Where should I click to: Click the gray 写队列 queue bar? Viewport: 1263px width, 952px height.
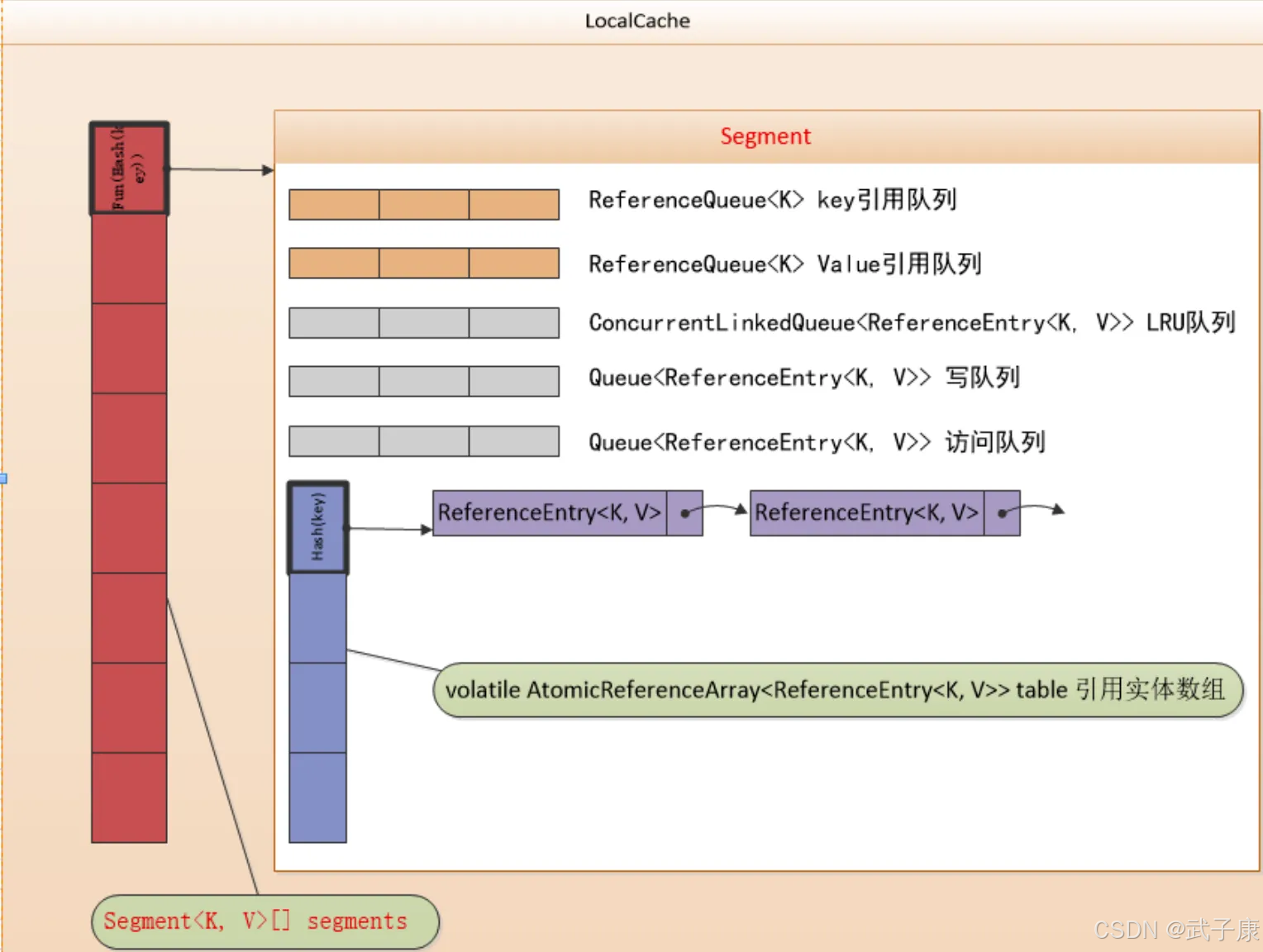coord(423,381)
